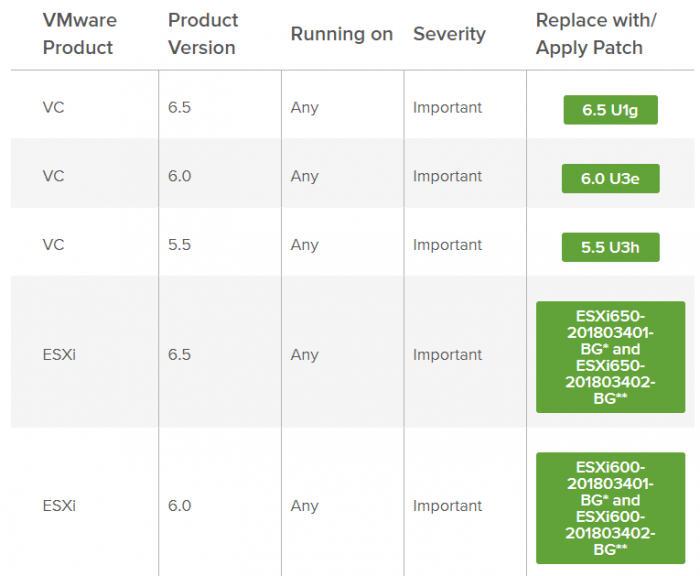Open the 6.0 U3e patch link
Image resolution: width=700 pixels, height=576 pixels.
(610, 179)
